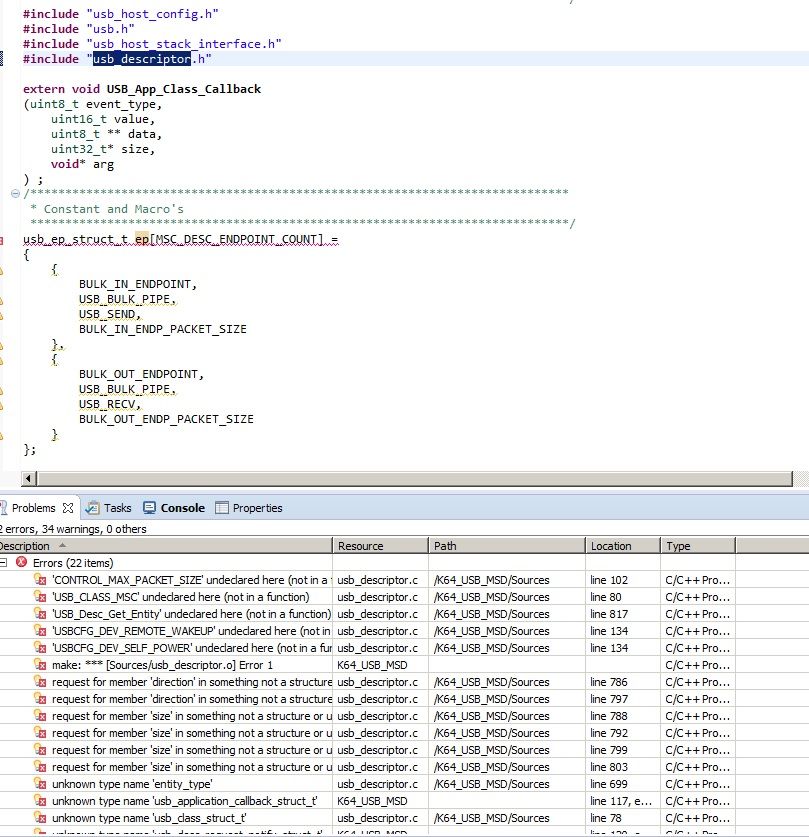Sort problems by Type column

698,546
